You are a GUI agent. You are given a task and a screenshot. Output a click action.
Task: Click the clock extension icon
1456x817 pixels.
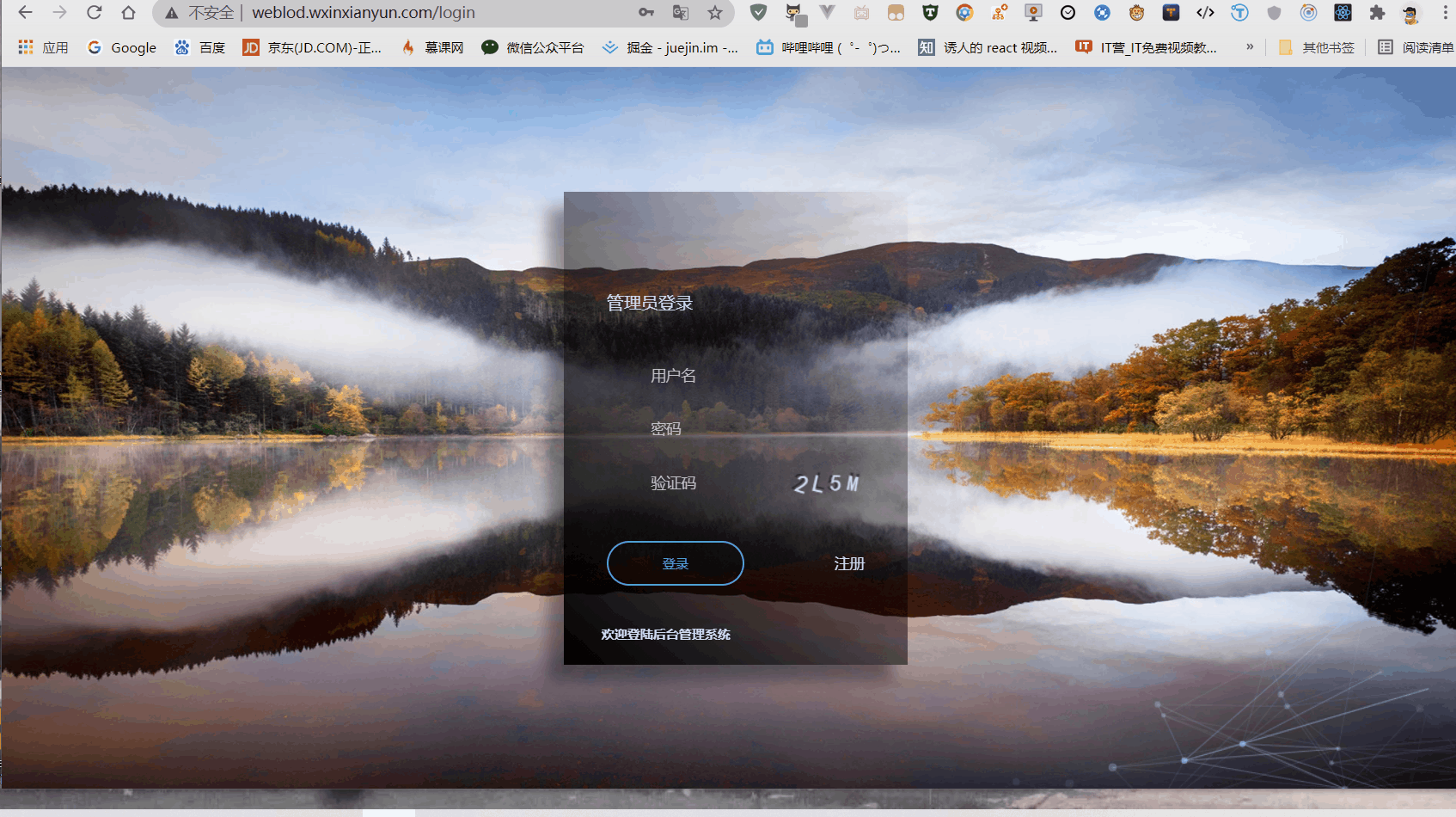[x=1068, y=13]
